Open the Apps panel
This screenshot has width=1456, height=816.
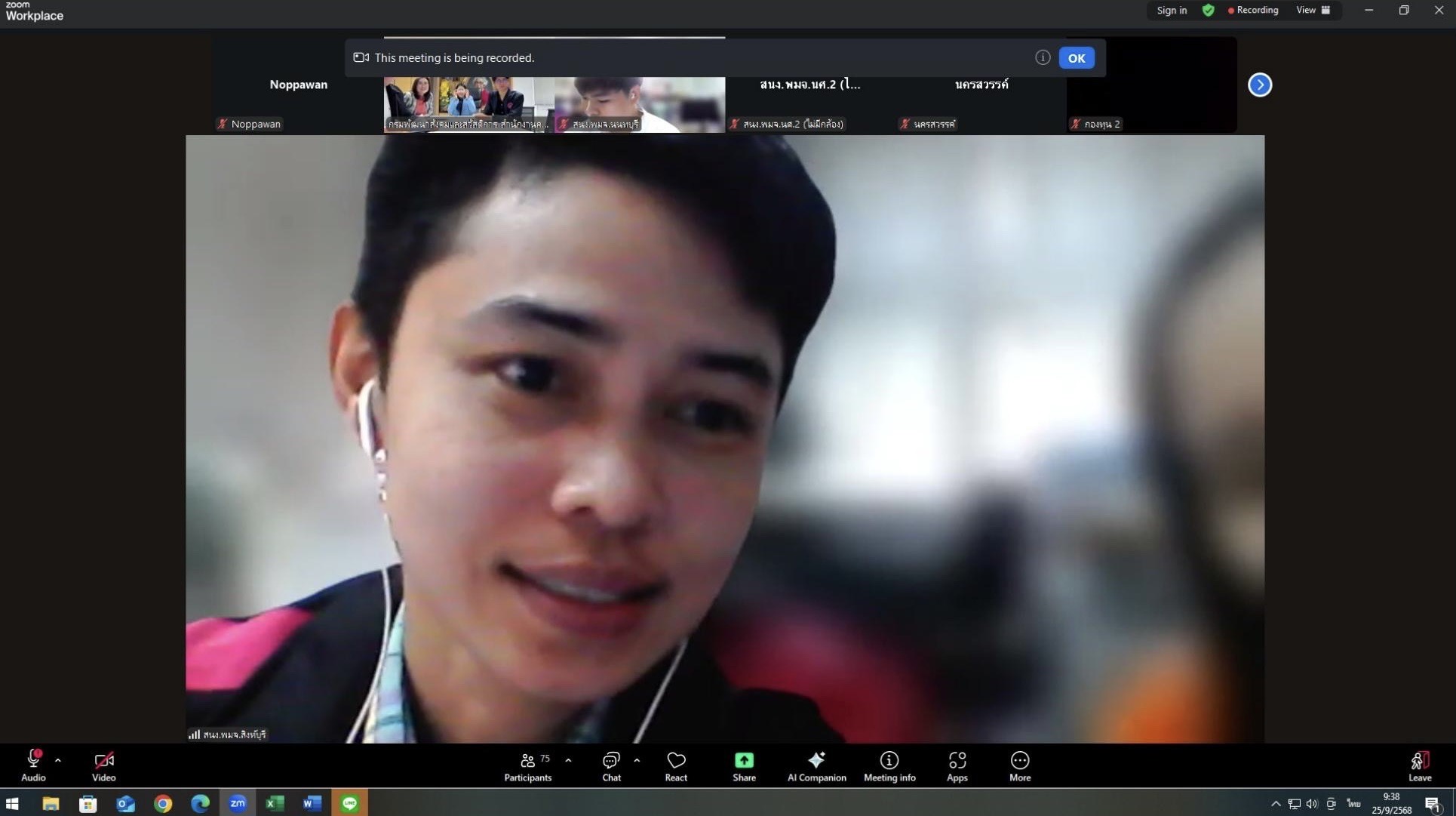957,765
